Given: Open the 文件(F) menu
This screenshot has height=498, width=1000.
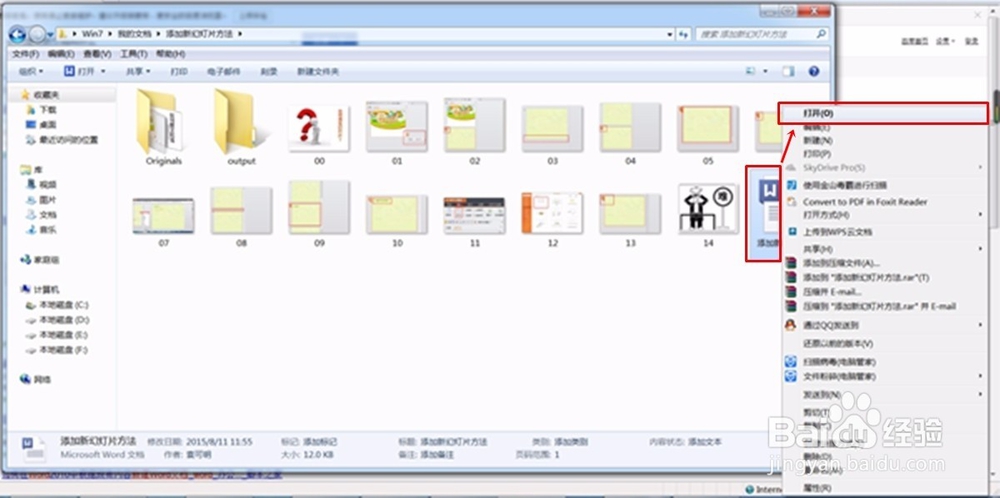Looking at the screenshot, I should point(26,54).
